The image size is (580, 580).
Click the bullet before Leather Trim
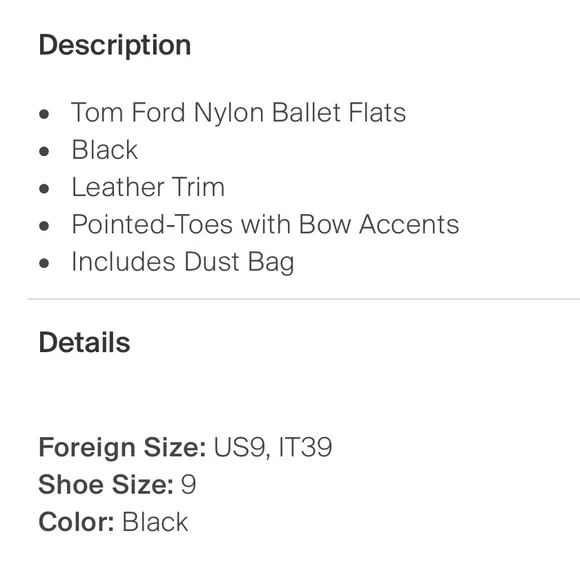click(44, 189)
